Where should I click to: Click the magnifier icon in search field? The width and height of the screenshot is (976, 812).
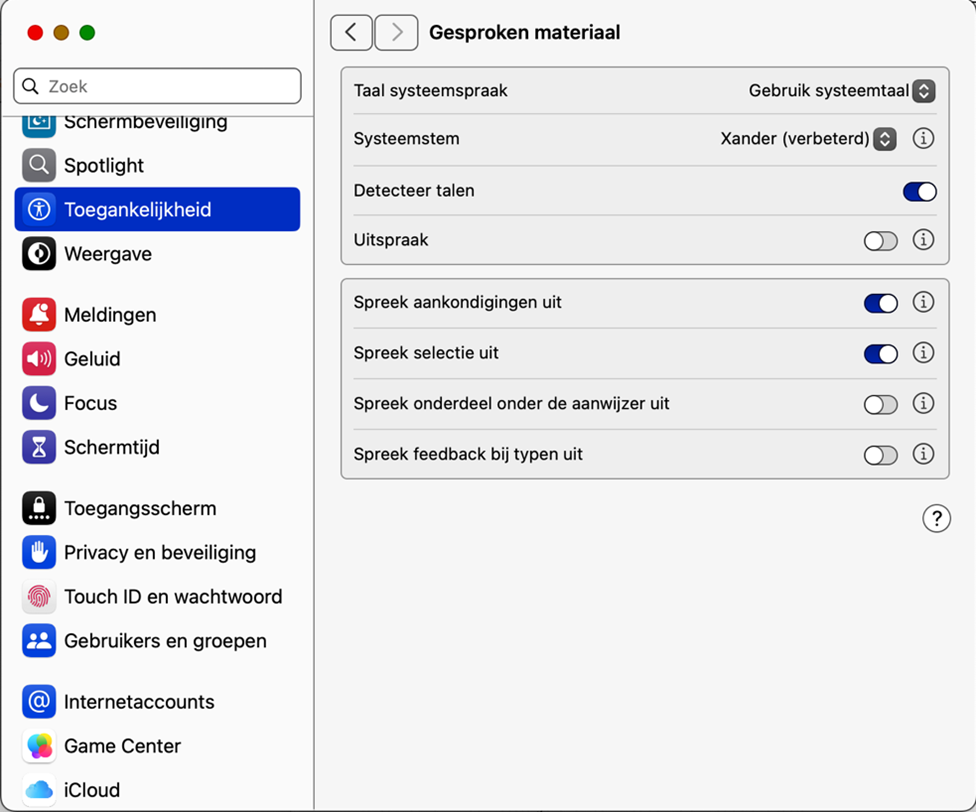tap(30, 86)
